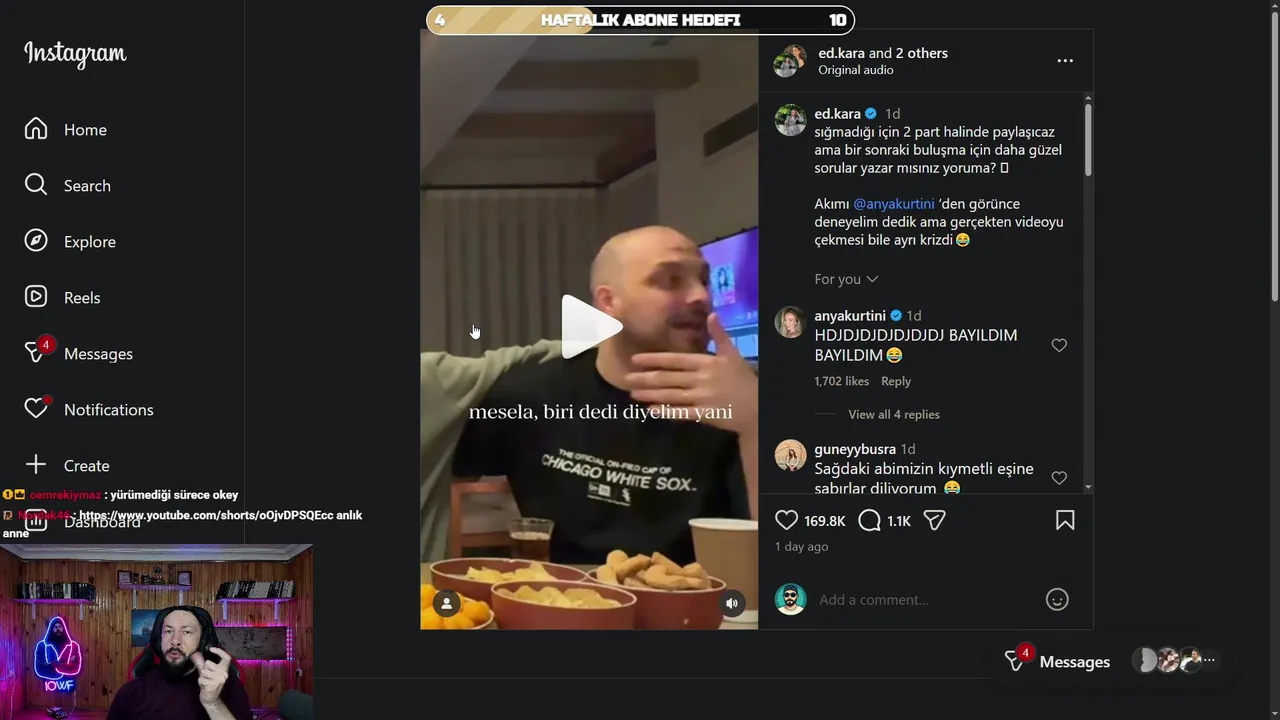Open comments via the speech bubble icon
This screenshot has width=1280, height=720.
point(870,521)
